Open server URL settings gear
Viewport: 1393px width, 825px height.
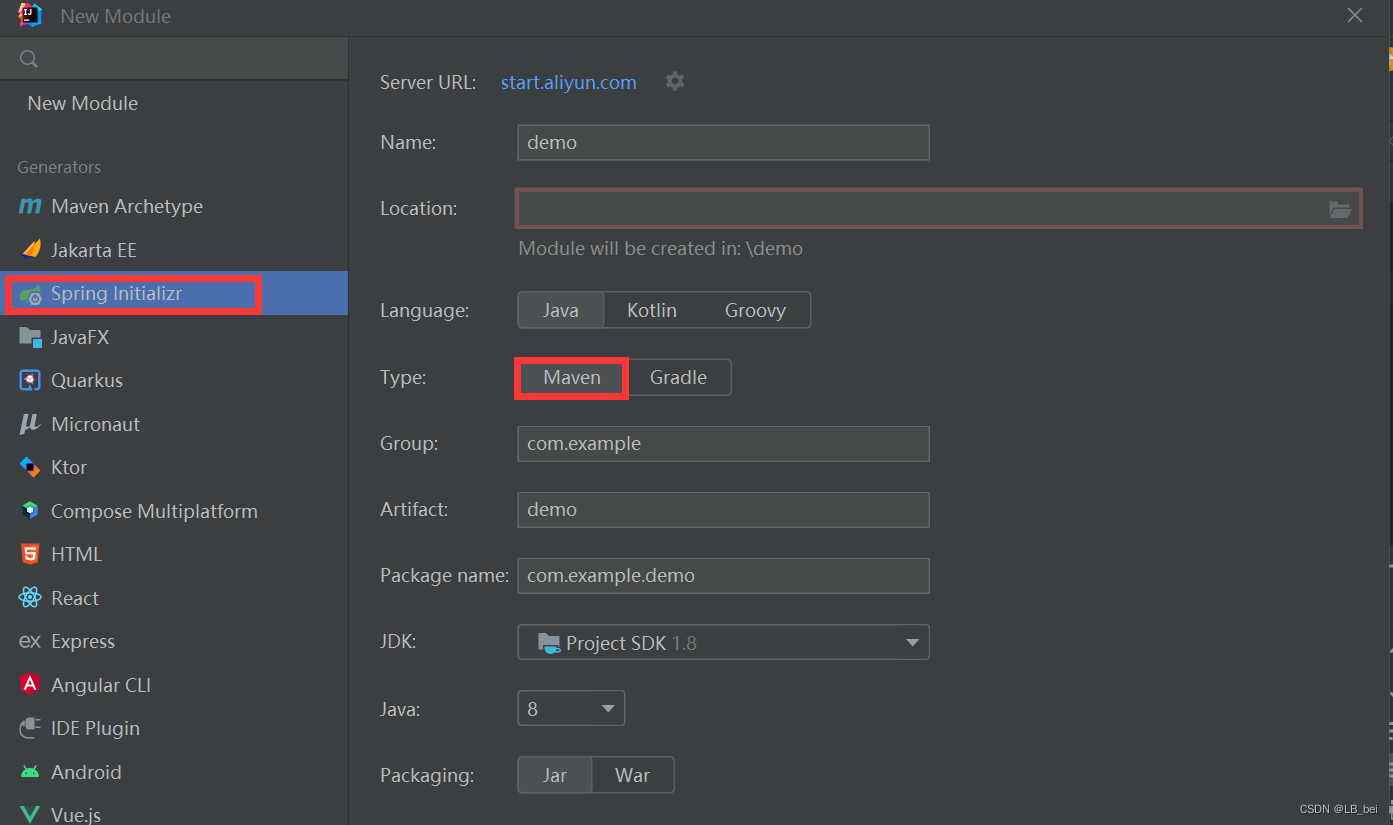675,81
